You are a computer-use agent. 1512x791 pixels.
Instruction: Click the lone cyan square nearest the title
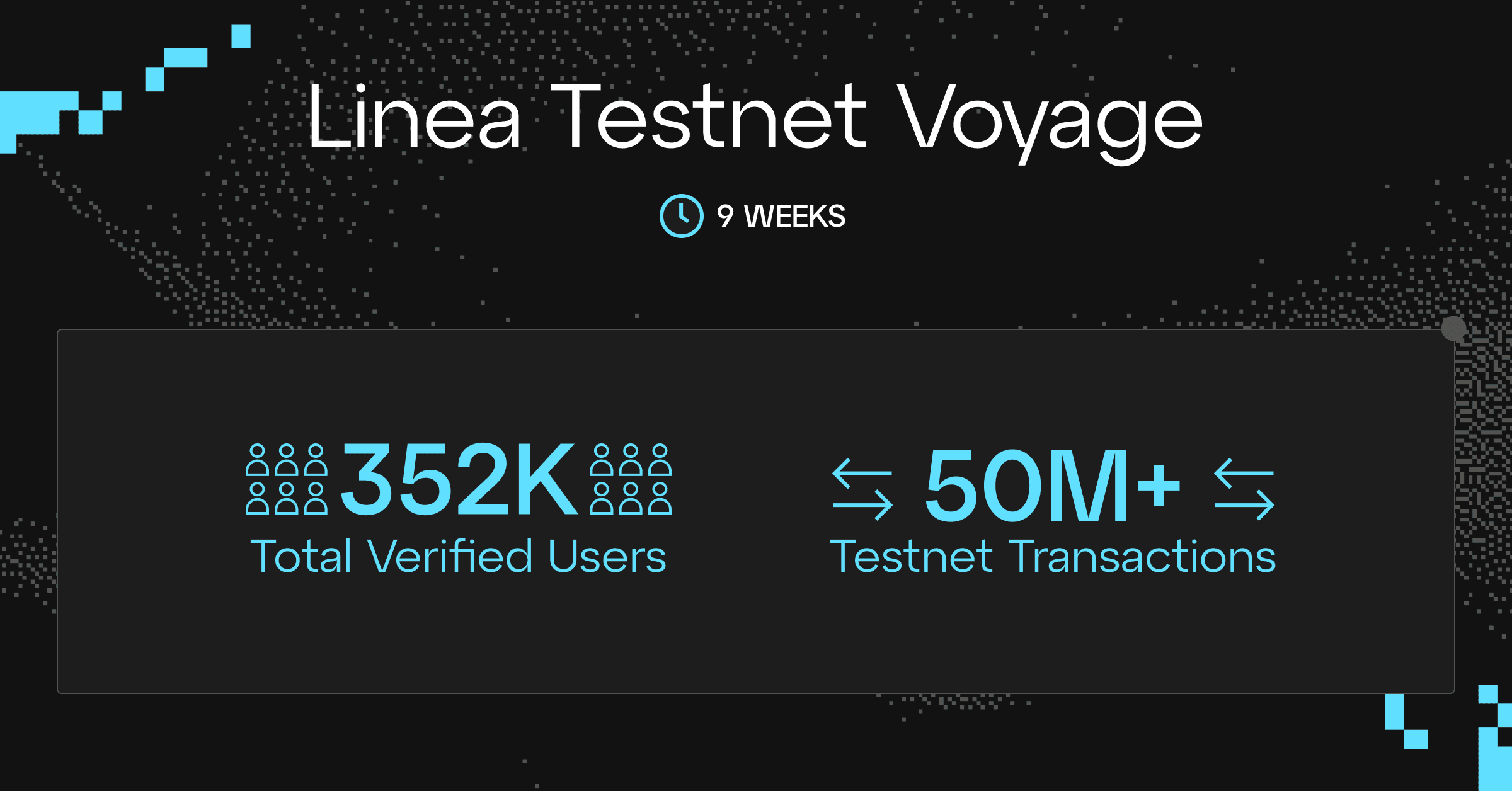241,36
